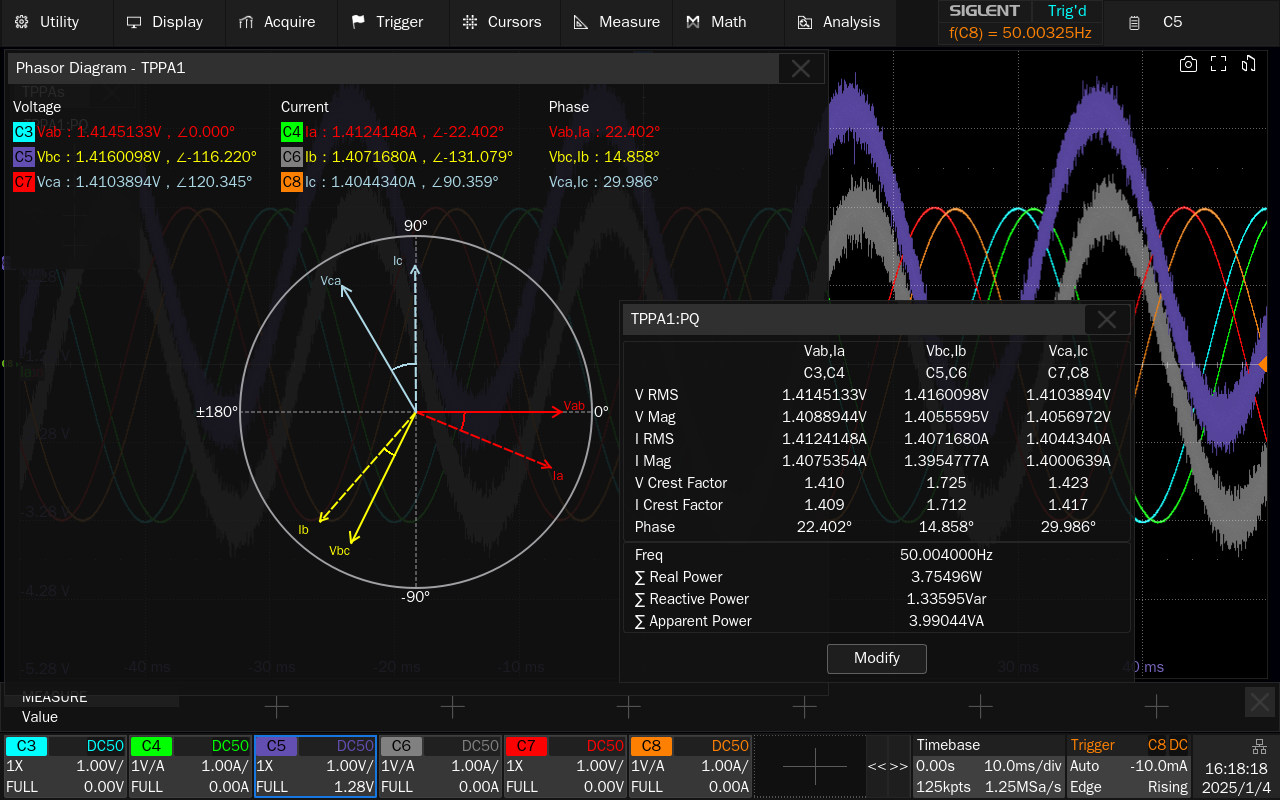Click the rotate display icon

(x=1248, y=64)
